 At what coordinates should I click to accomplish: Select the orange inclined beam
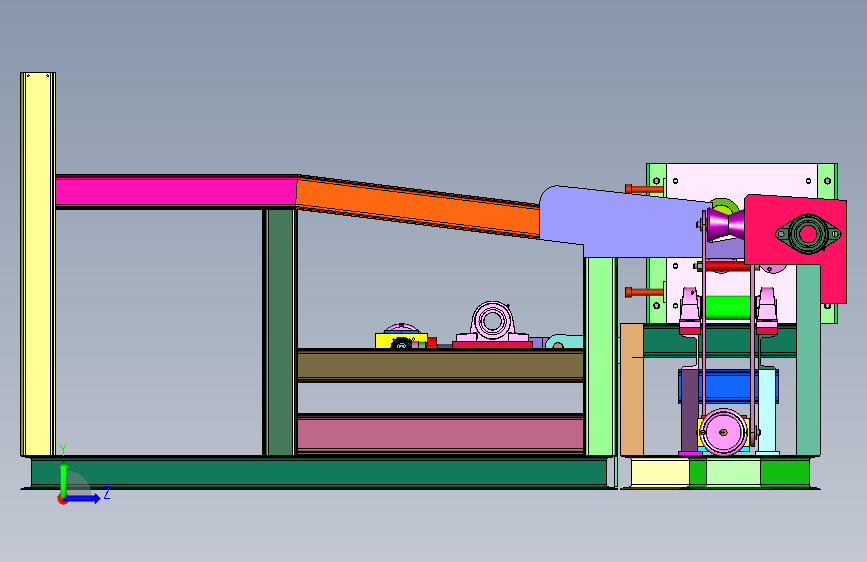[417, 207]
